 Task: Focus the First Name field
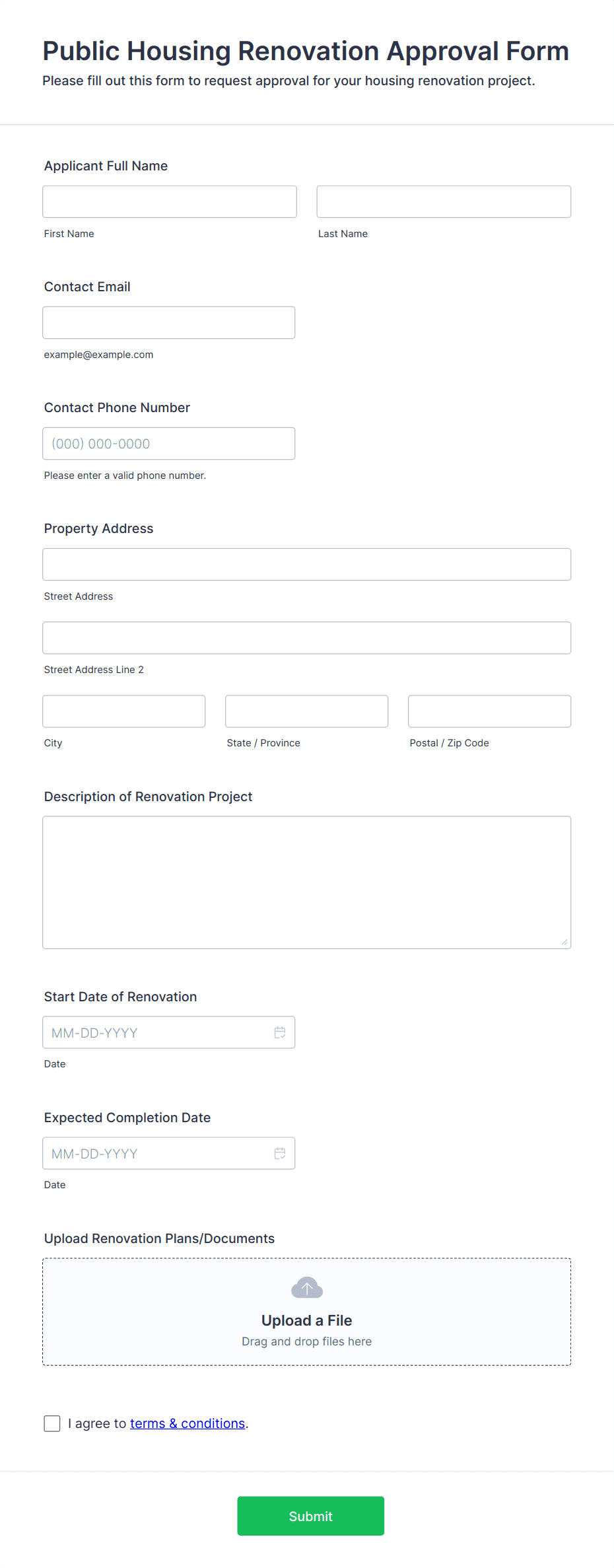[170, 201]
